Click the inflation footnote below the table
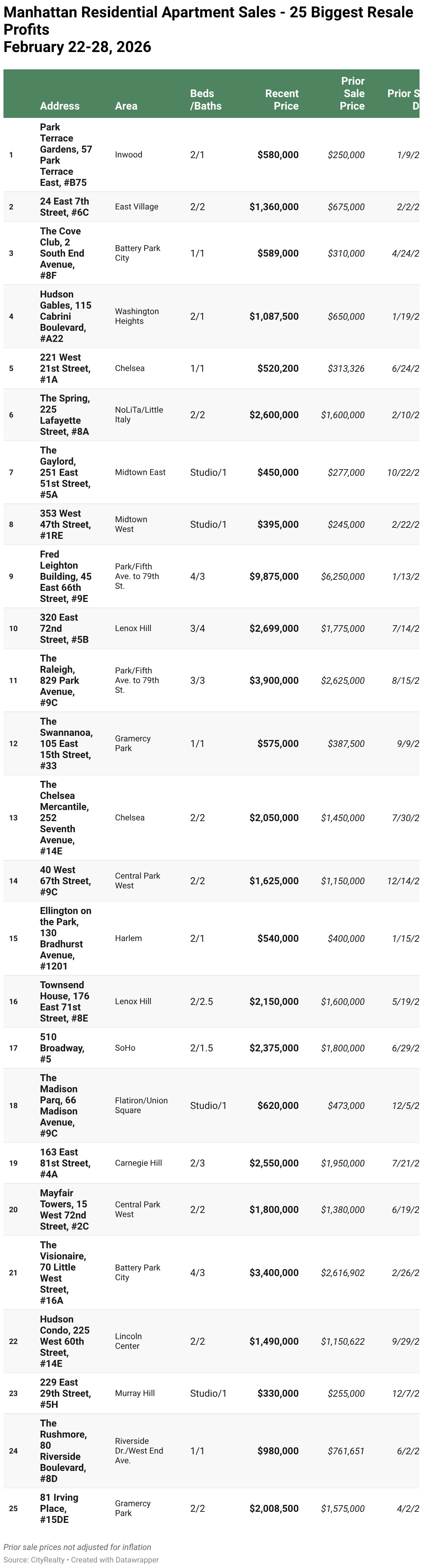This screenshot has height=1568, width=423. 77,1547
